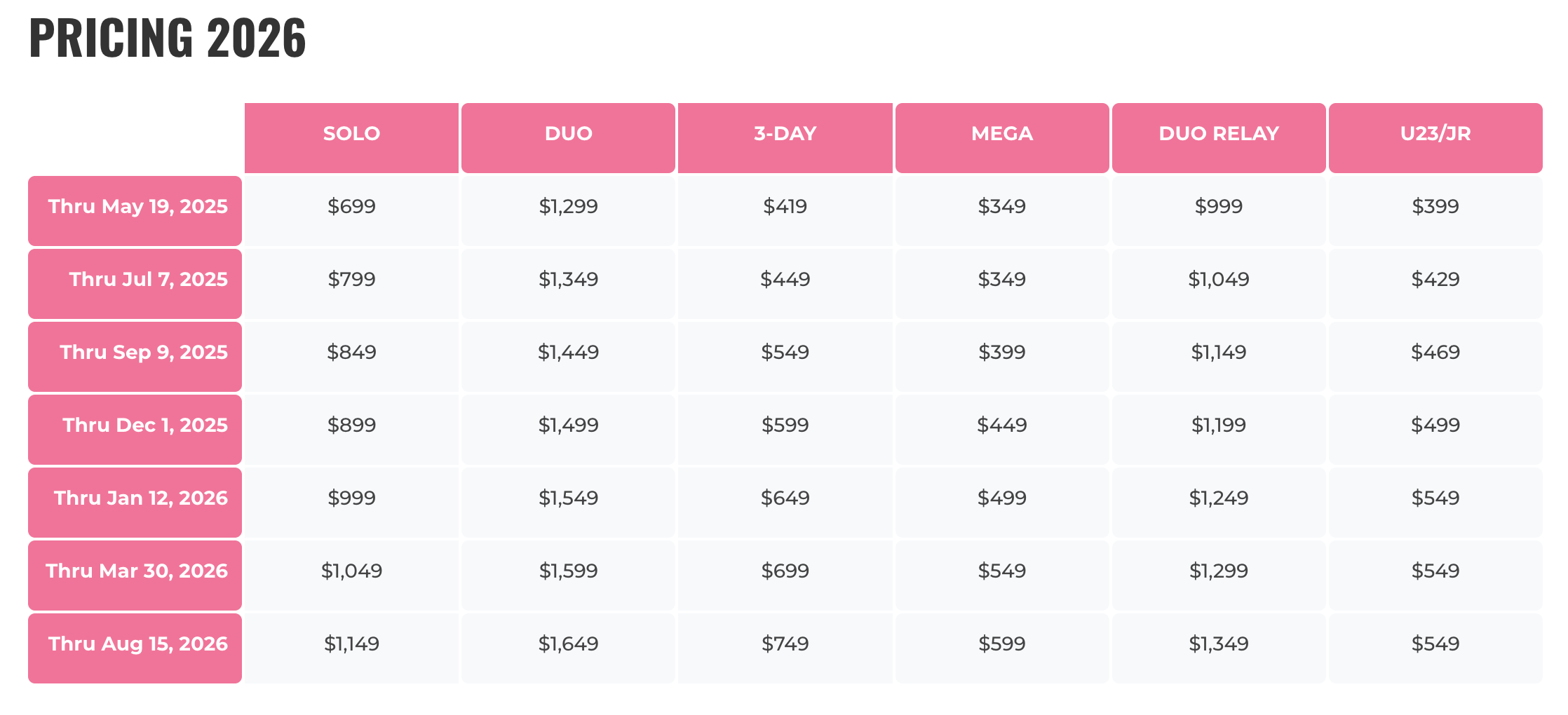Click the $469 U23/JR price cell

point(1435,353)
